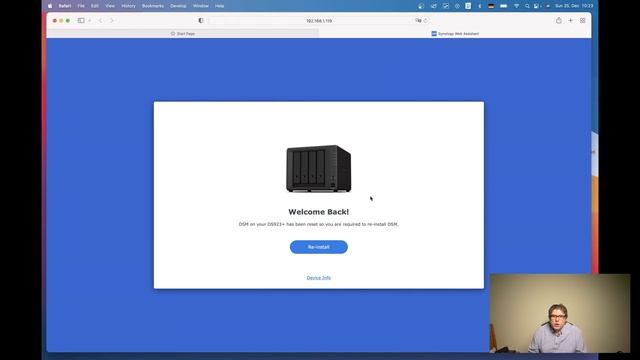This screenshot has width=640, height=360.
Task: Open Spotlight search magnifier icon
Action: pyautogui.click(x=527, y=6)
